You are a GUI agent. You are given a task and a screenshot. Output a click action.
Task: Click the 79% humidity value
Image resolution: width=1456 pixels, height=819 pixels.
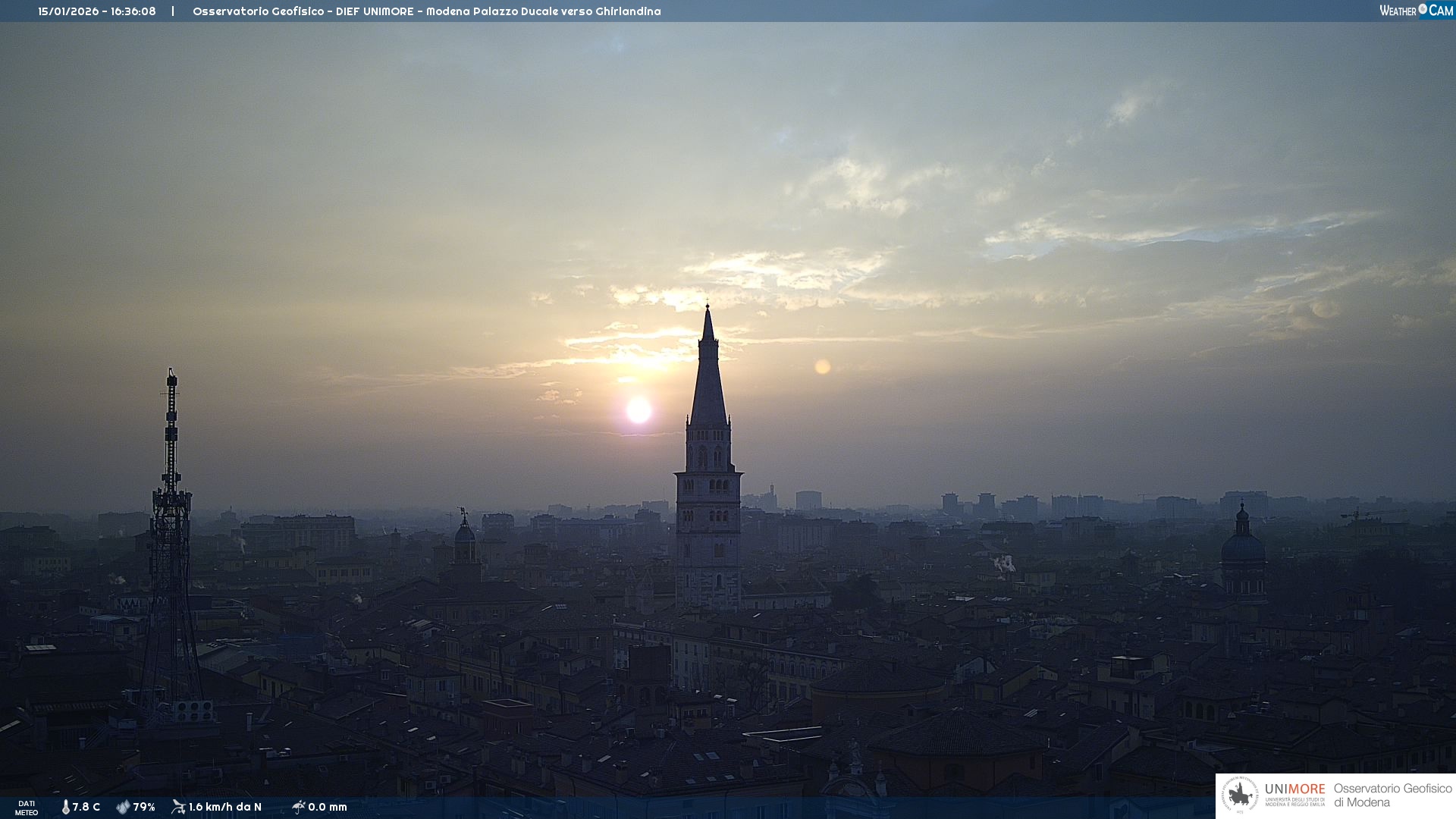(x=144, y=807)
